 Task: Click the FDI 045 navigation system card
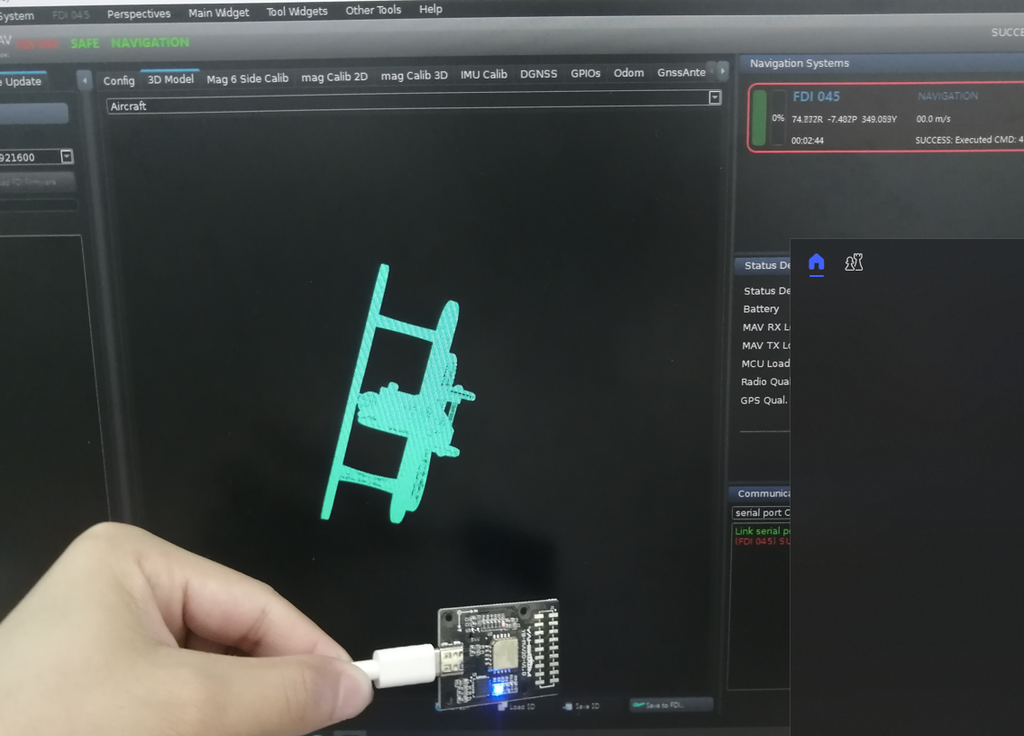[886, 118]
